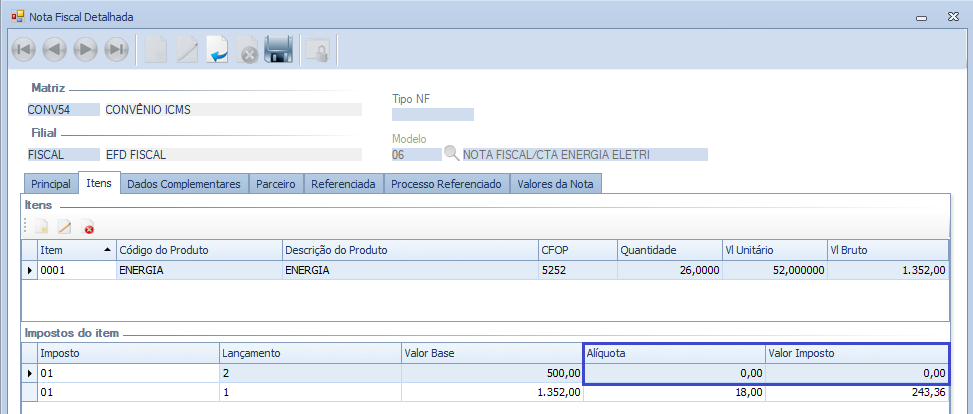
Task: Minimize the Nota Fiscal Detalhada window
Action: pyautogui.click(x=921, y=17)
